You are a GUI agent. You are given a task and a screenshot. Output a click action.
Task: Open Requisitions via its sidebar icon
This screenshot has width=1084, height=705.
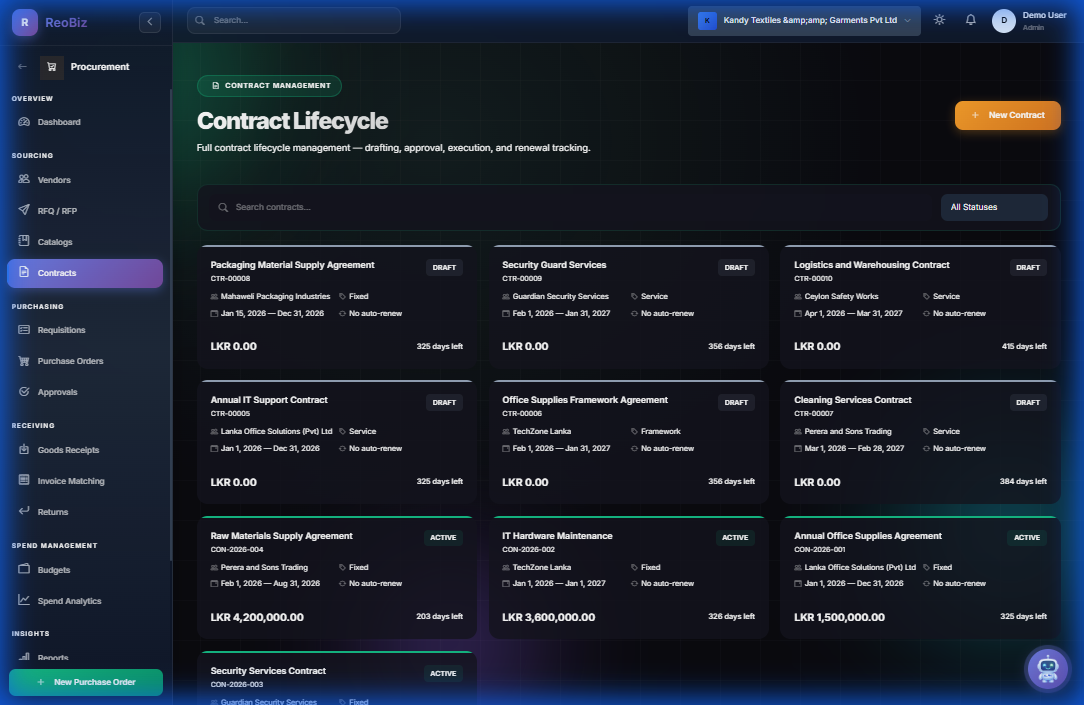23,330
